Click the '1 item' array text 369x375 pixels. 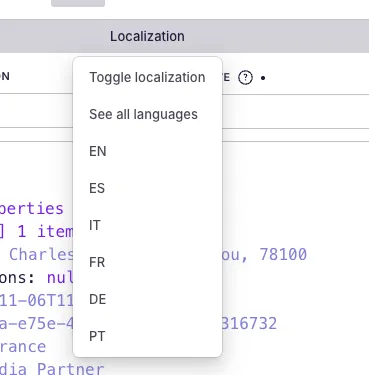point(45,231)
